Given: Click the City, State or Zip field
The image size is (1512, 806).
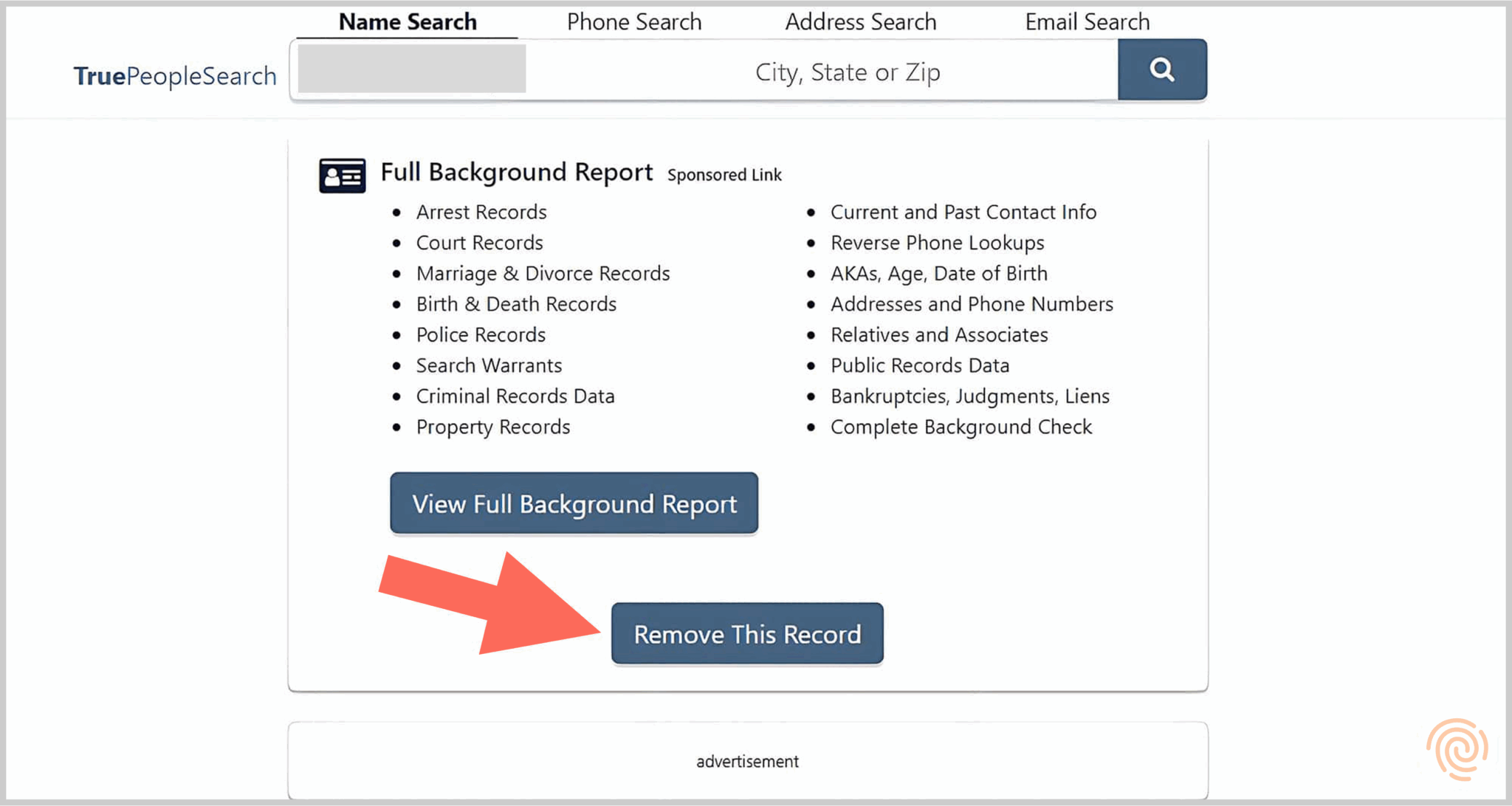Looking at the screenshot, I should [848, 71].
